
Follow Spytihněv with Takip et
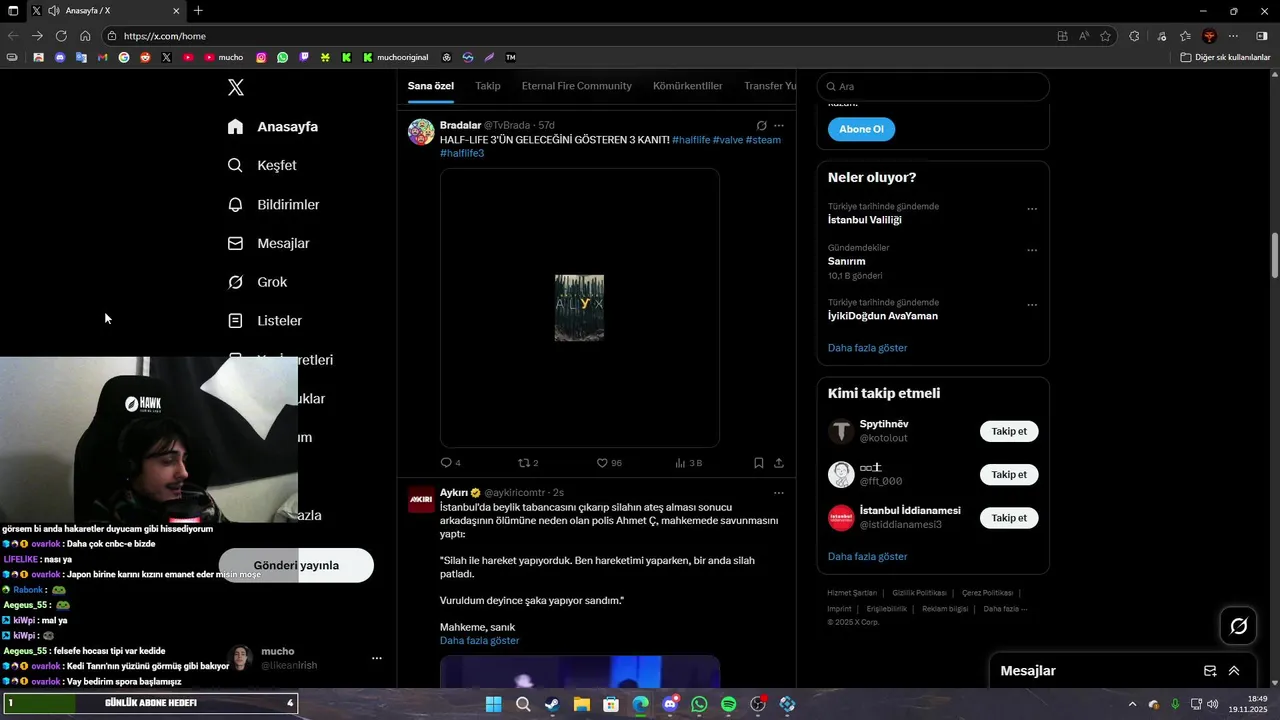click(1009, 432)
